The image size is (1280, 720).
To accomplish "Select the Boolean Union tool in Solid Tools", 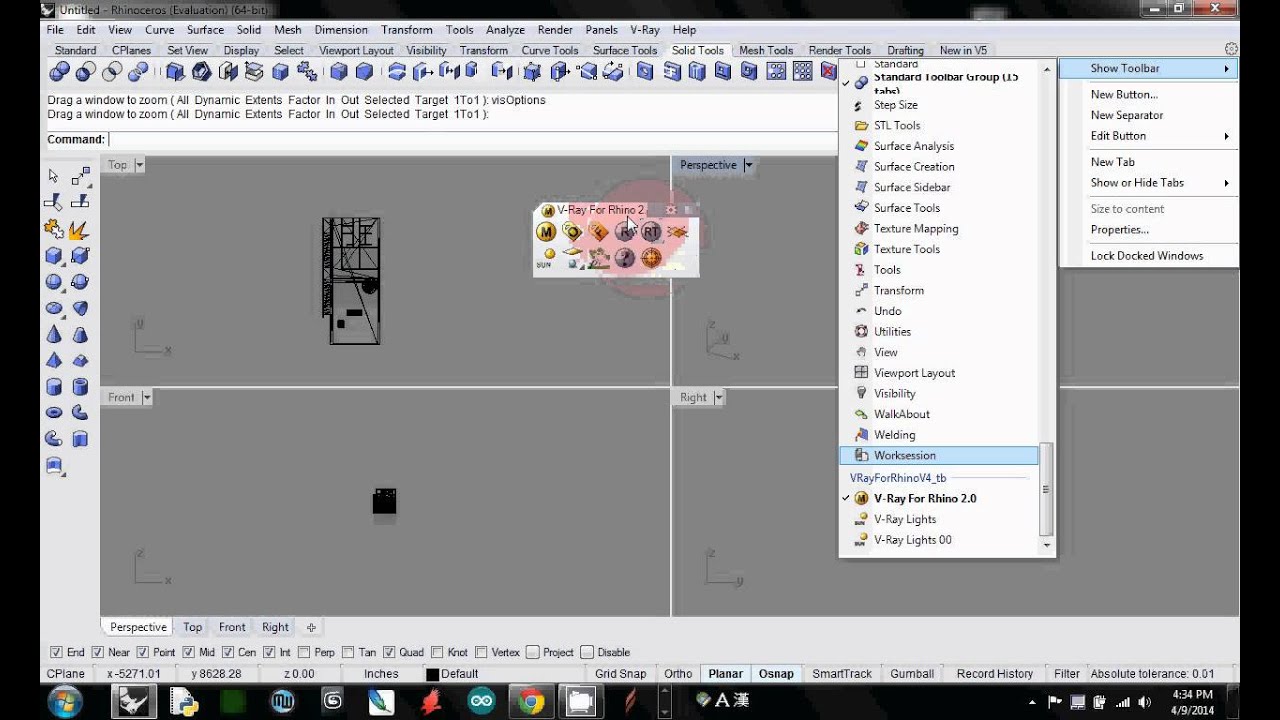I will (x=60, y=72).
